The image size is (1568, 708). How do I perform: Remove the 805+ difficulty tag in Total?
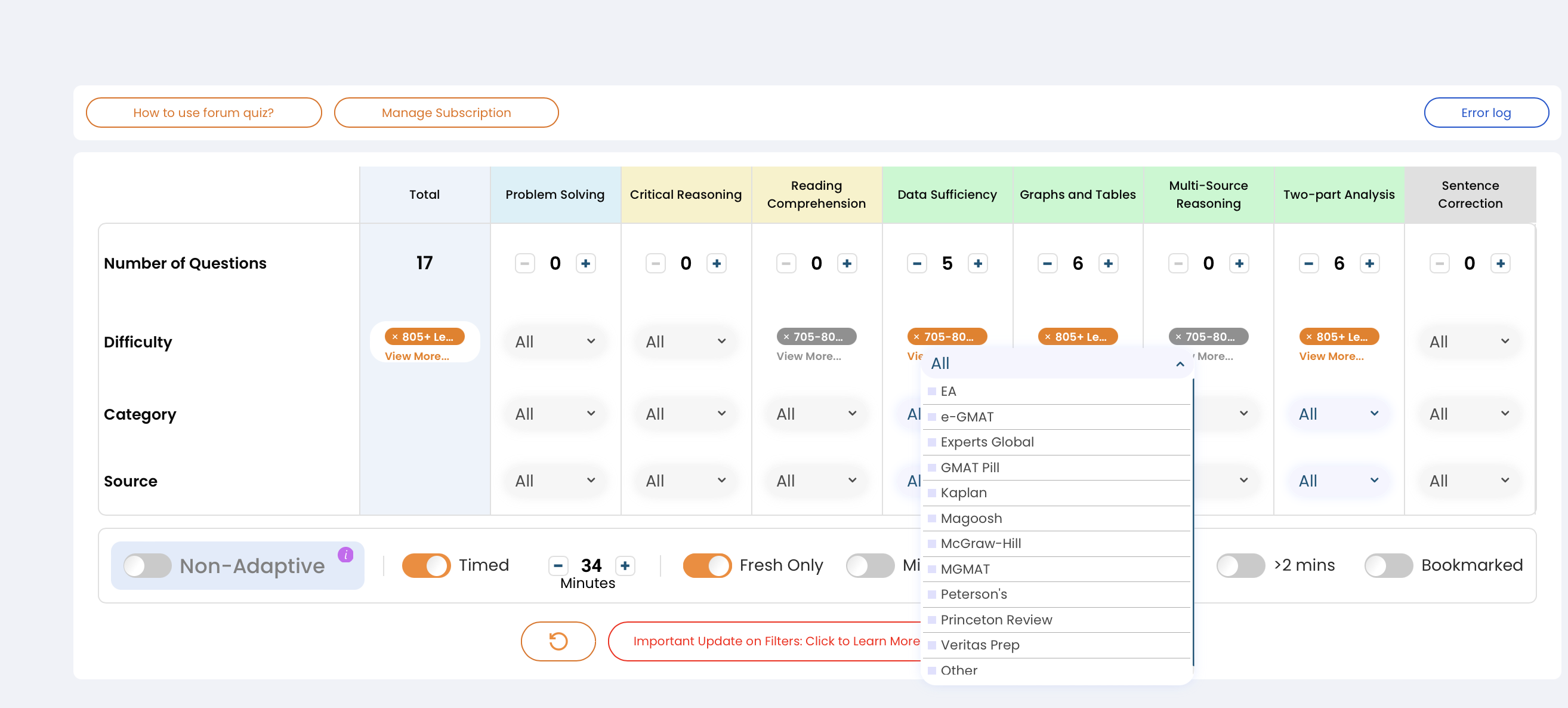[394, 337]
